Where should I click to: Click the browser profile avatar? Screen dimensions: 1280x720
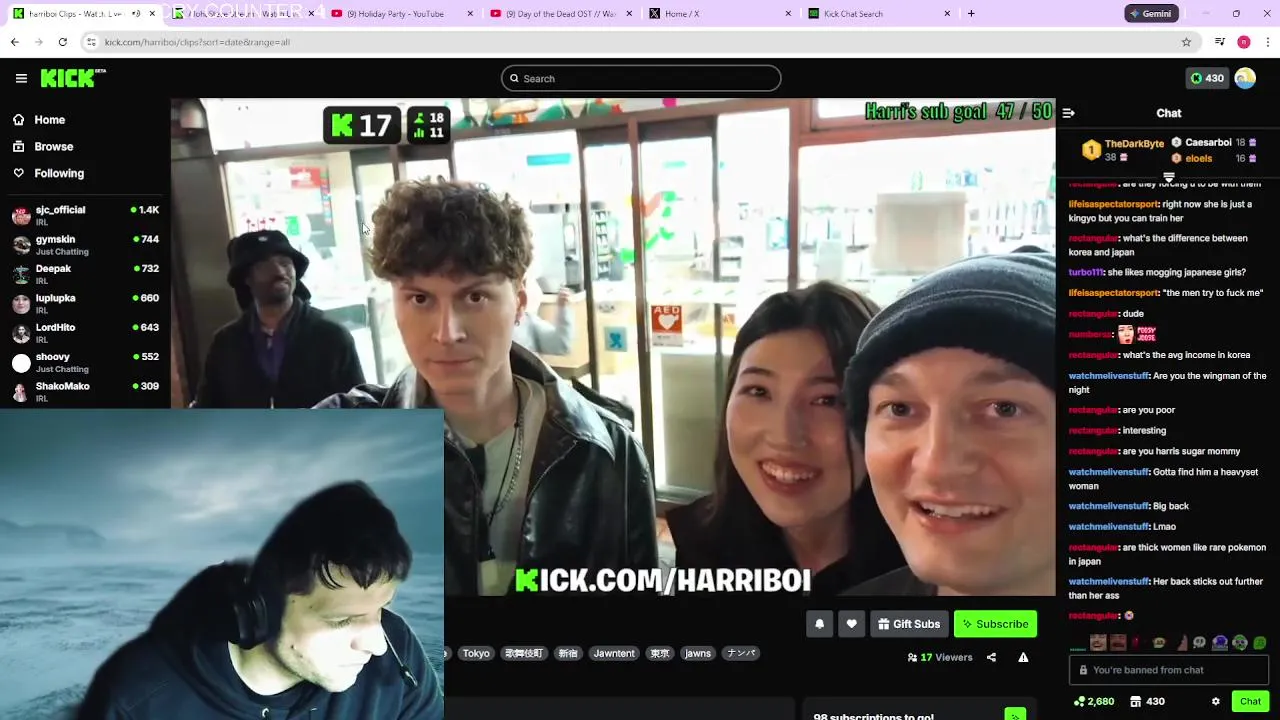point(1244,42)
